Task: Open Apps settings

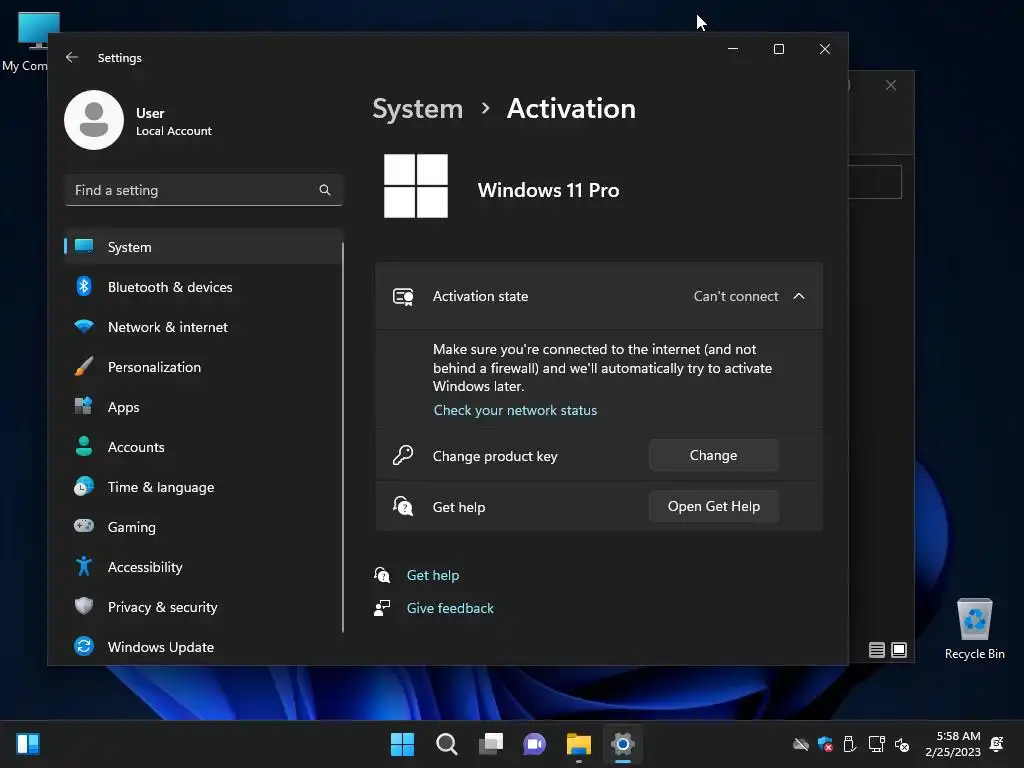Action: tap(203, 407)
